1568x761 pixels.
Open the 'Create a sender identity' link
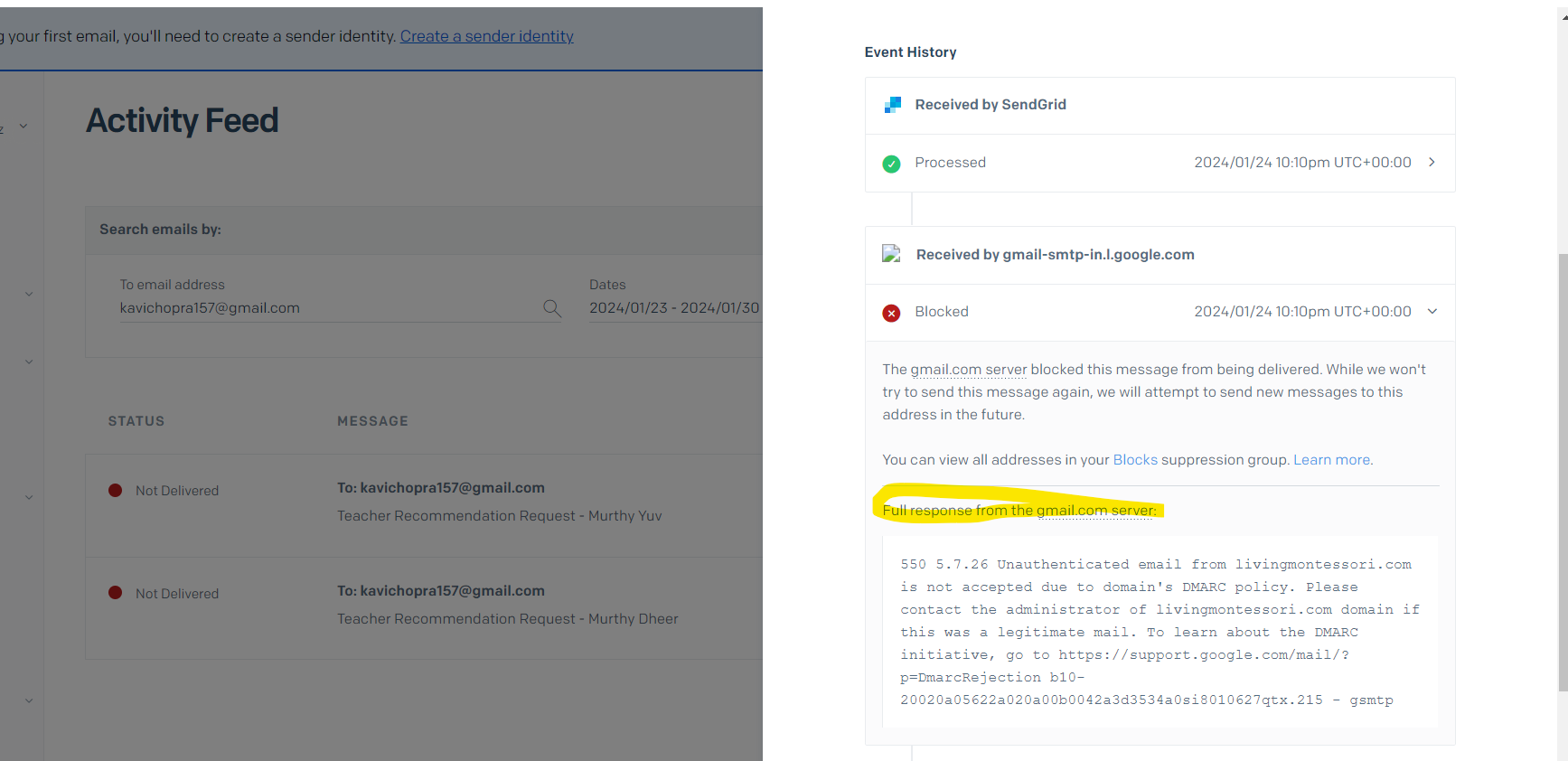click(x=487, y=36)
